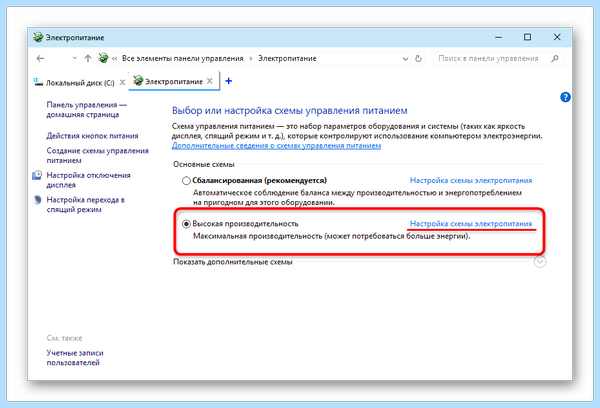The height and width of the screenshot is (408, 600).
Task: Click the Электропитание breadcrumb in address bar
Action: click(287, 59)
